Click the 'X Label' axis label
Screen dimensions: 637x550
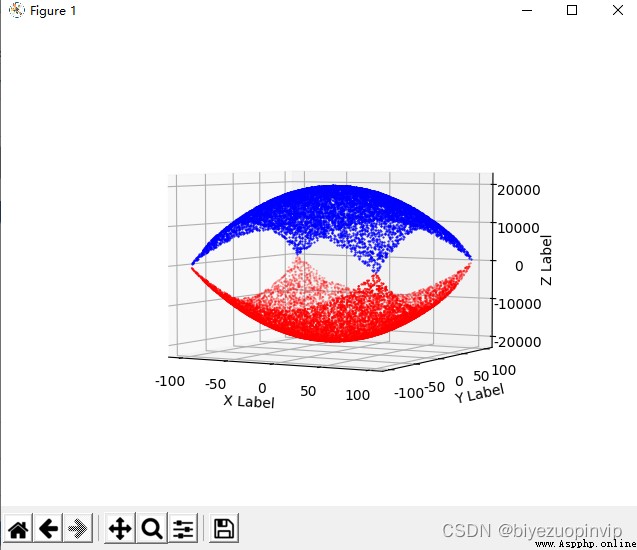pyautogui.click(x=249, y=401)
